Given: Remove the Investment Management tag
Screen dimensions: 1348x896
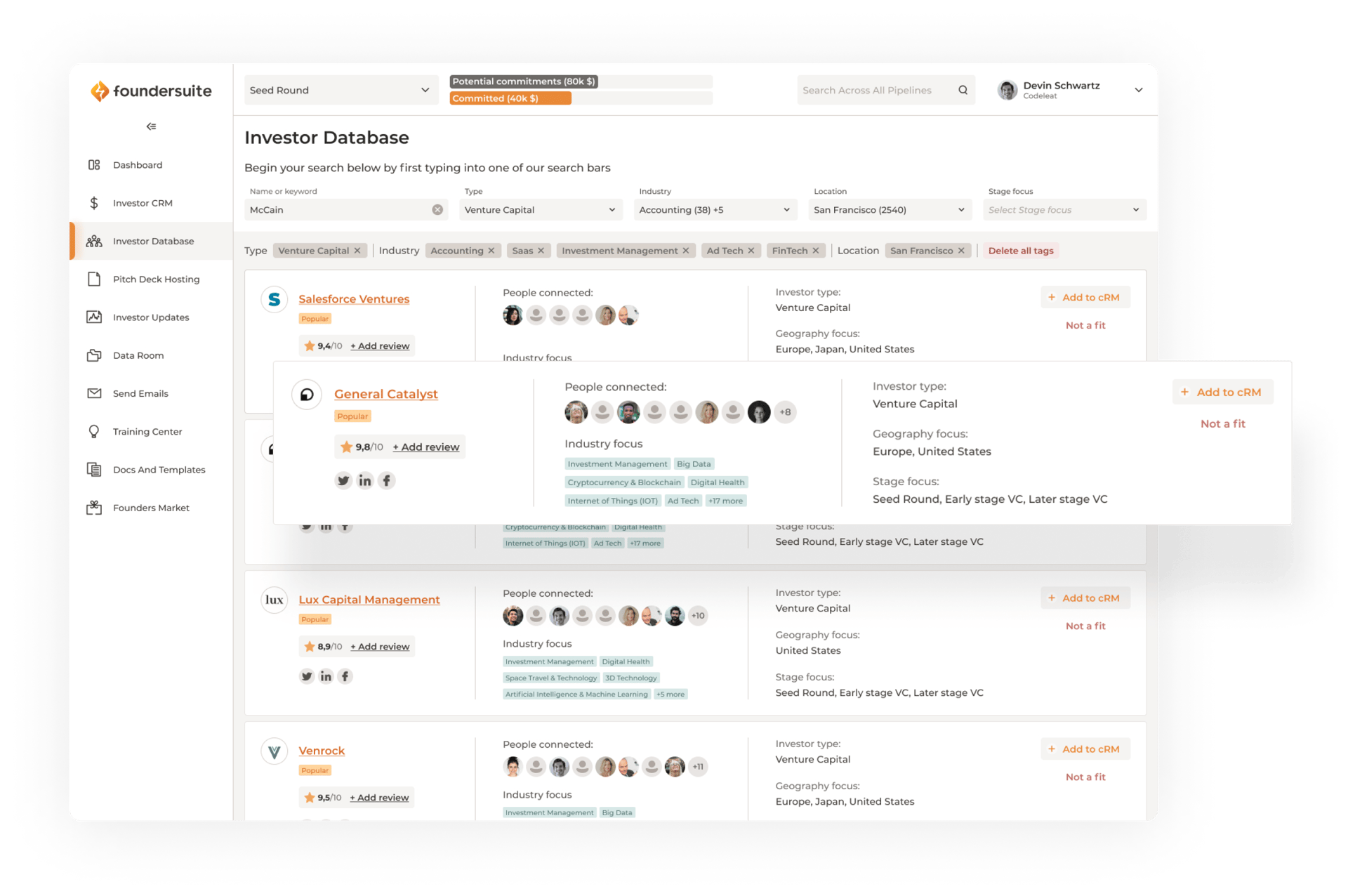Looking at the screenshot, I should coord(686,251).
